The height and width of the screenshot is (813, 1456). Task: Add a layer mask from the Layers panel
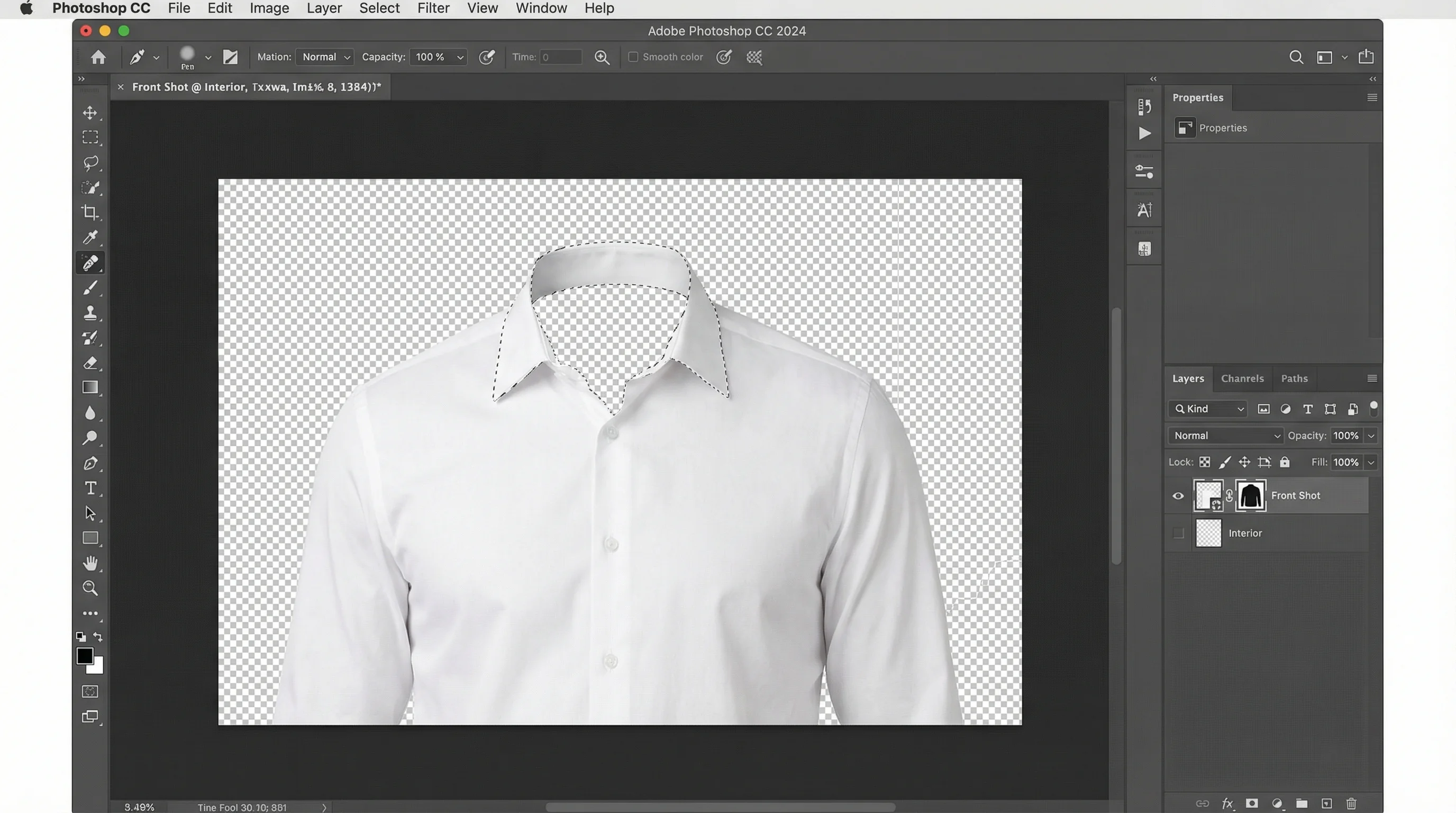[1252, 803]
